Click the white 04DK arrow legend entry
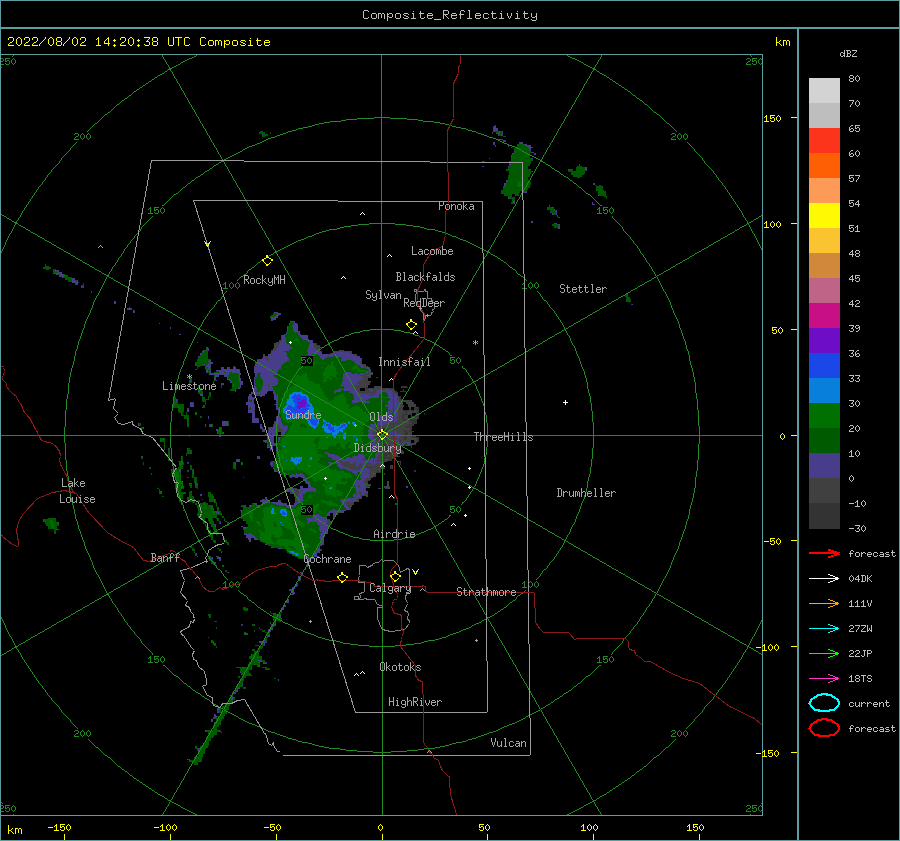Screen dimensions: 900x841 click(x=824, y=579)
